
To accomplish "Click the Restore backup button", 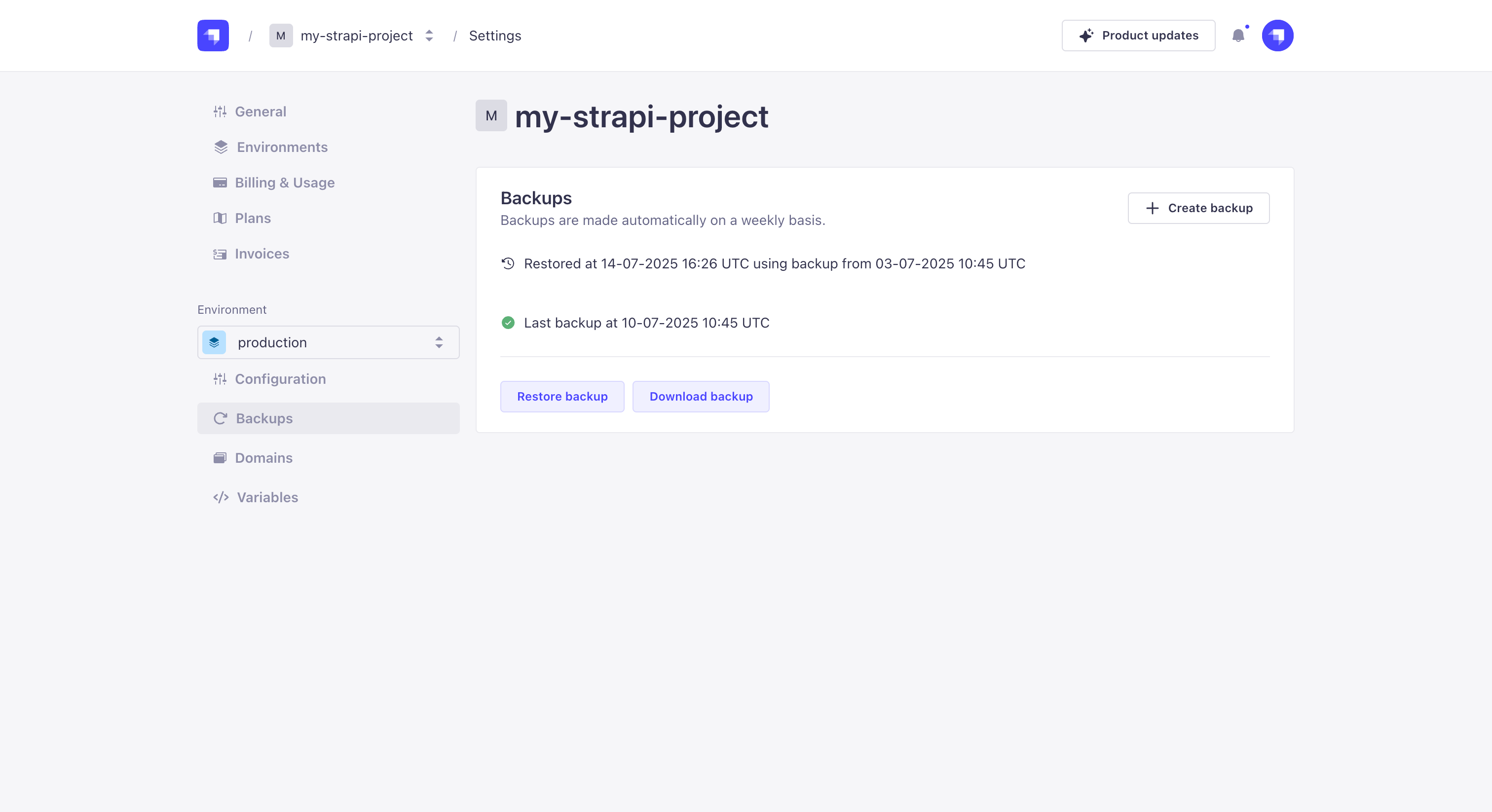I will [x=562, y=397].
